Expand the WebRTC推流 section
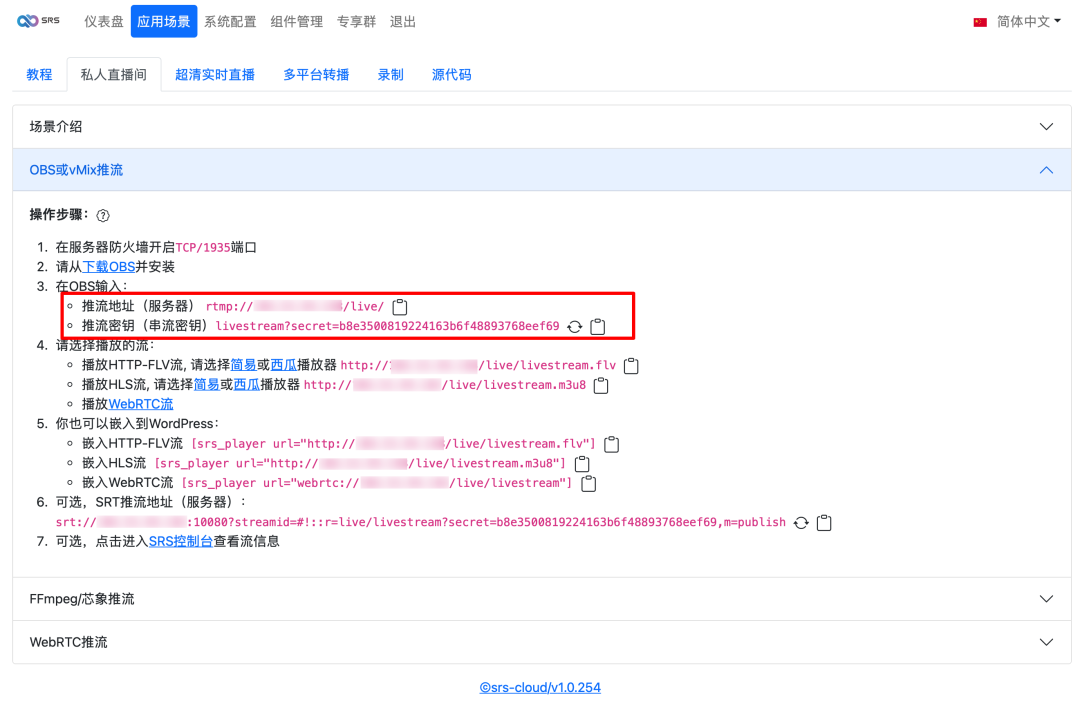 (541, 642)
